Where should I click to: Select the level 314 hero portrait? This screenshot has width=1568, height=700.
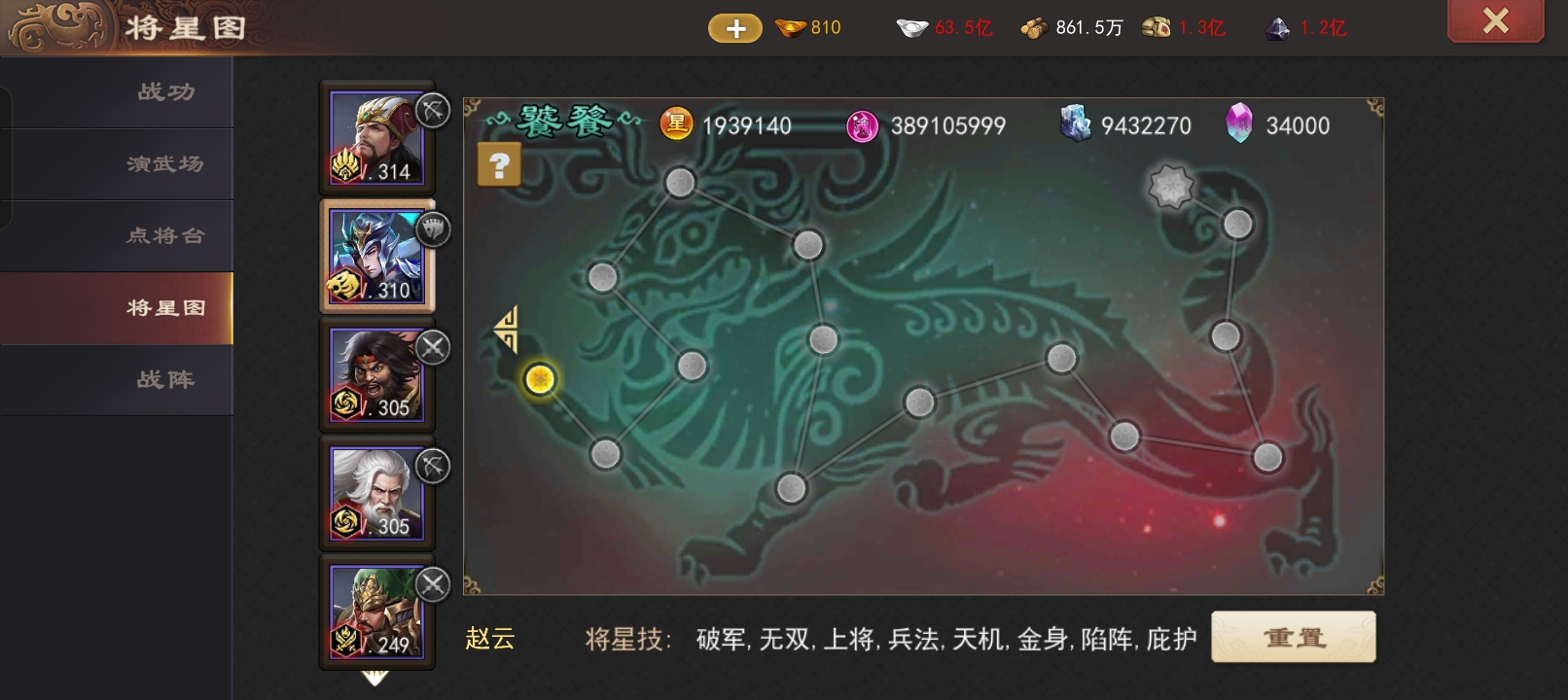[x=376, y=138]
